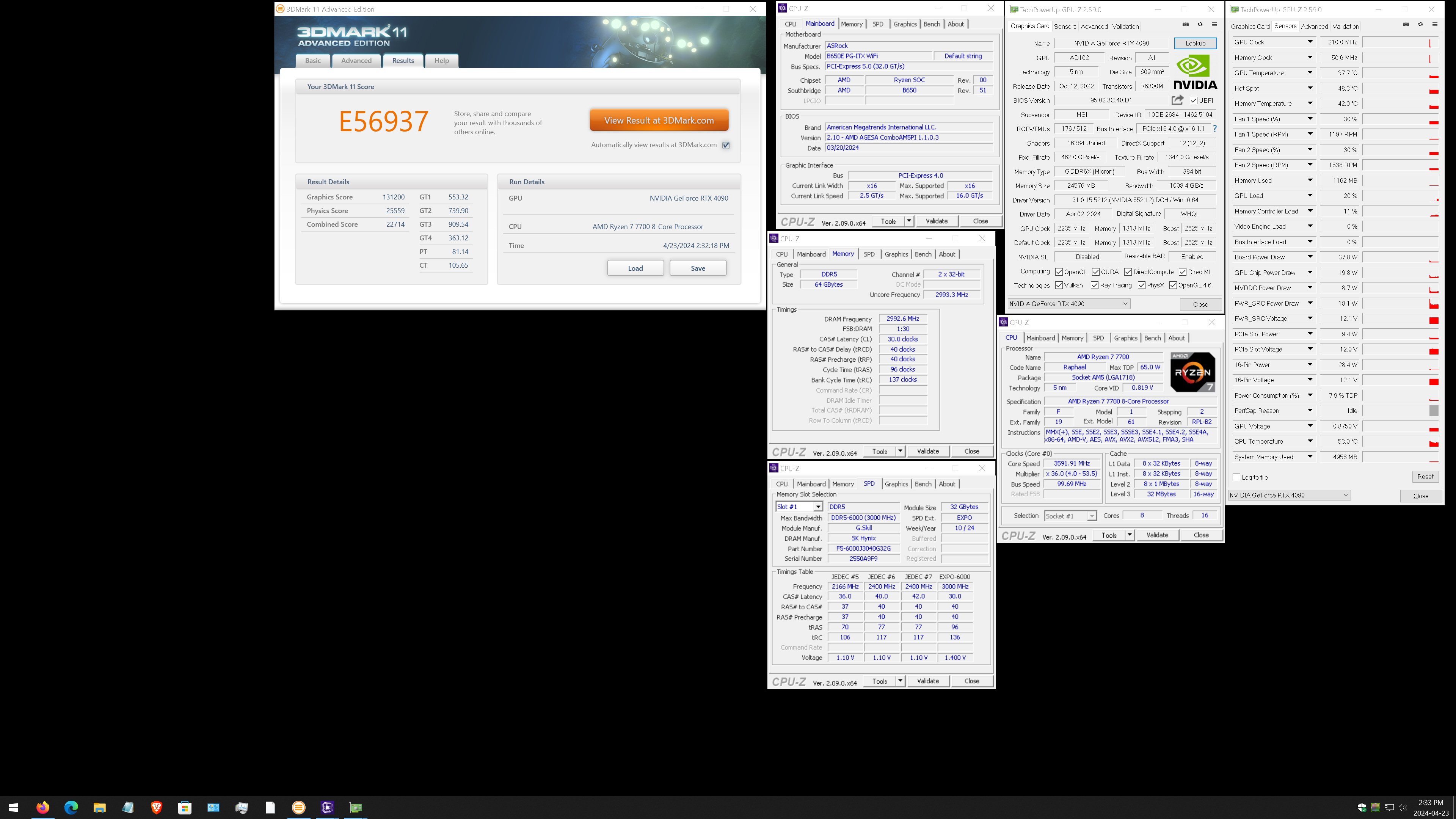This screenshot has width=1456, height=819.
Task: Click the Ryzen 7 logo in CPU-Z
Action: [x=1192, y=372]
